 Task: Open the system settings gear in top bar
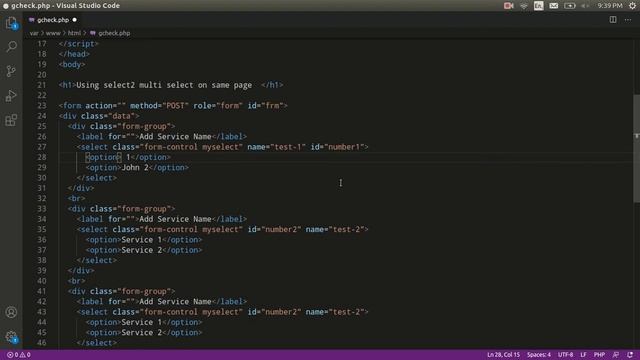click(632, 6)
